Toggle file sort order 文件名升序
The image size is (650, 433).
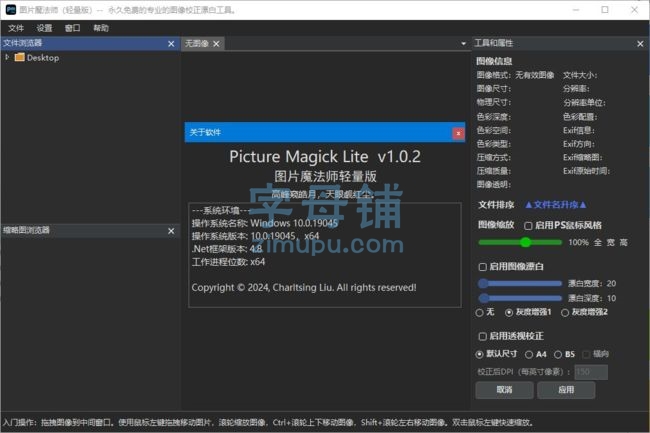555,205
